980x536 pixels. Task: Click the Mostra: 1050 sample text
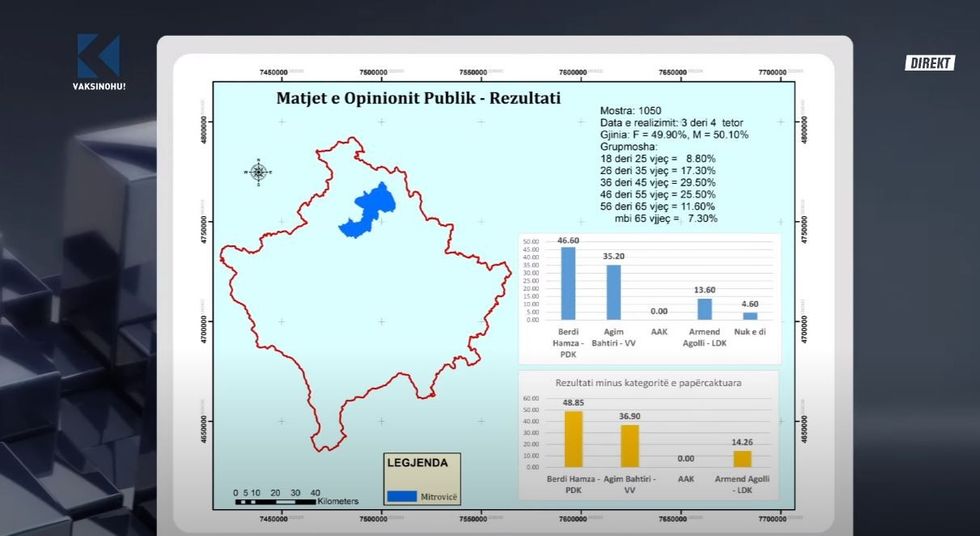coord(633,110)
